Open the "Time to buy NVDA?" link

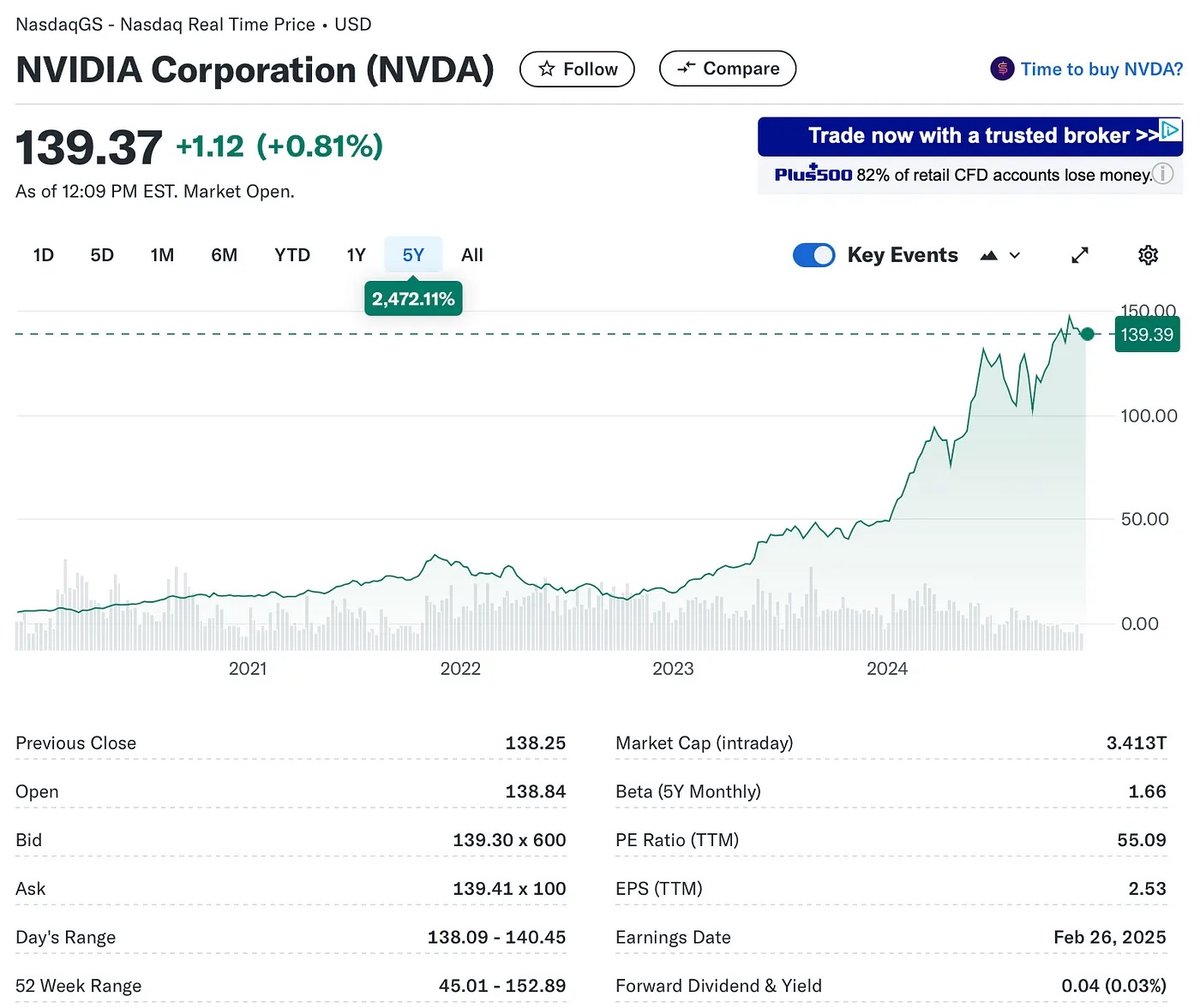coord(1101,69)
